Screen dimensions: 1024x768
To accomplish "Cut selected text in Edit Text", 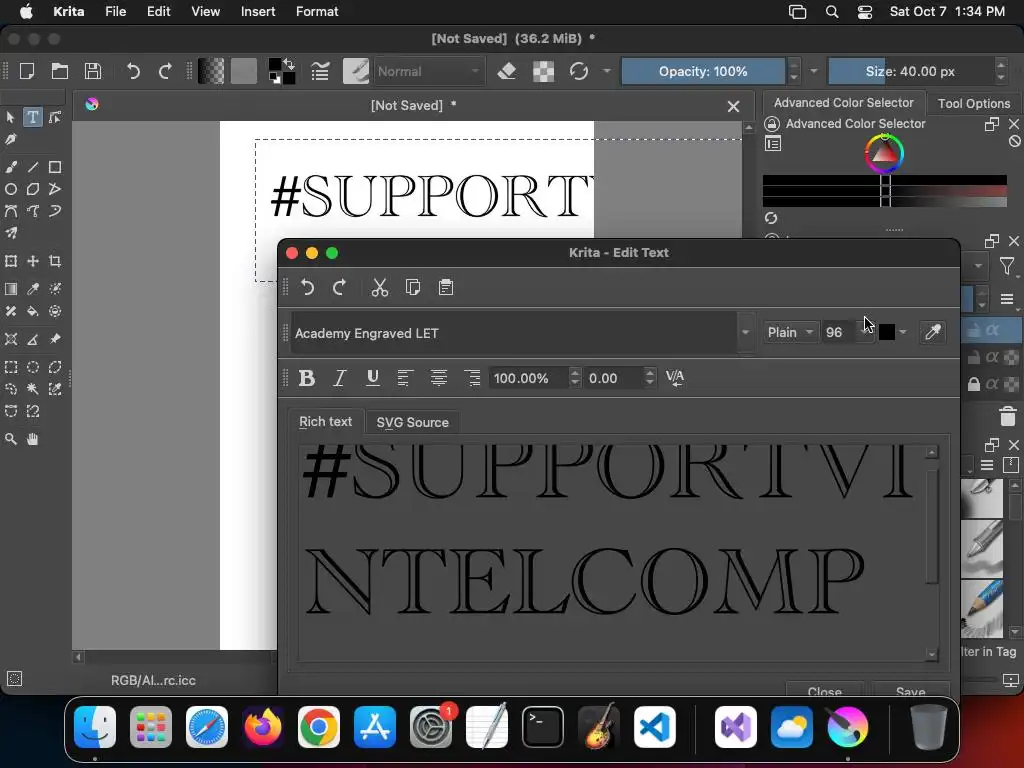I will pos(379,287).
